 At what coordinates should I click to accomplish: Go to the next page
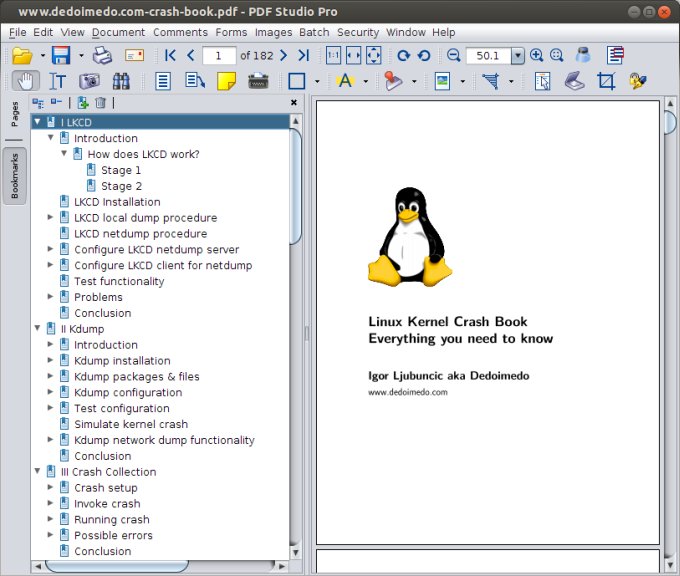pyautogui.click(x=284, y=56)
